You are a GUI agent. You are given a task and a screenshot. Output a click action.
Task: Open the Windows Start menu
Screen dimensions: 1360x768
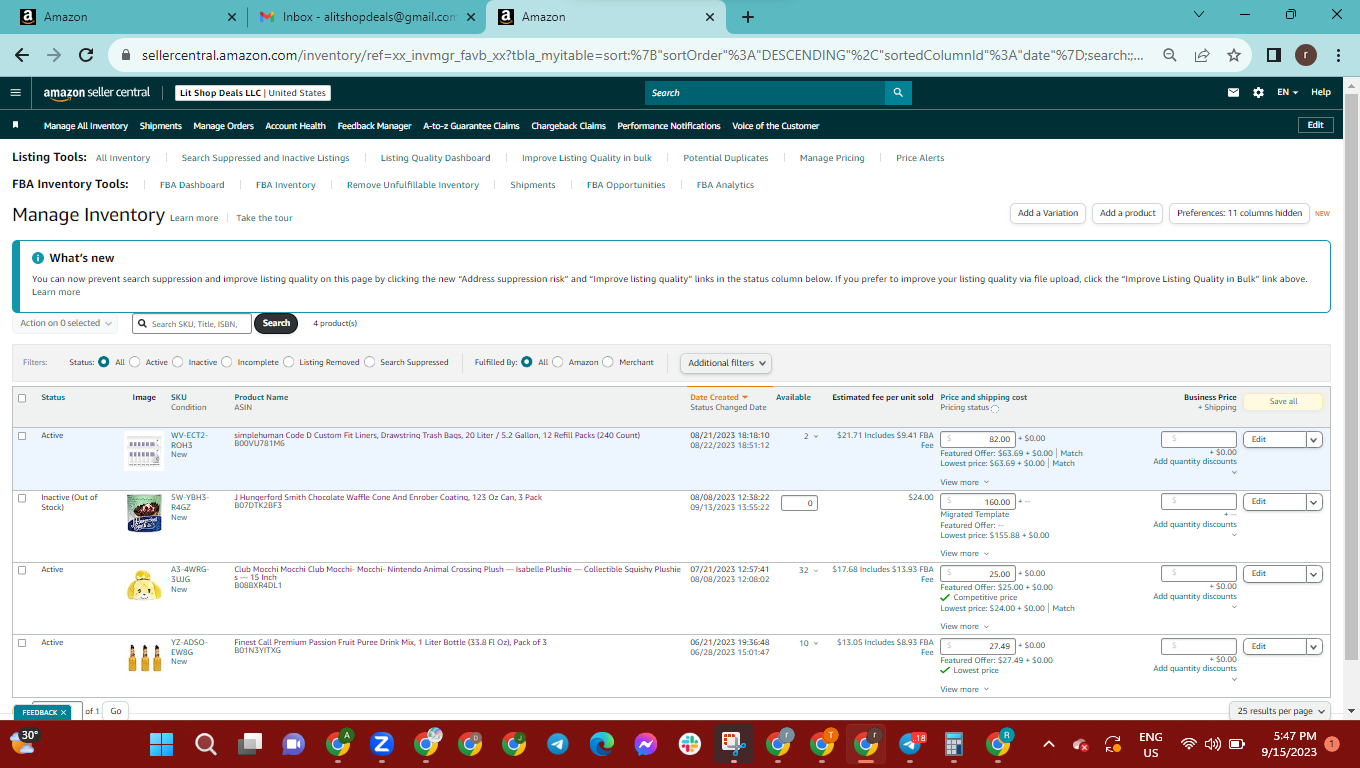[x=162, y=744]
